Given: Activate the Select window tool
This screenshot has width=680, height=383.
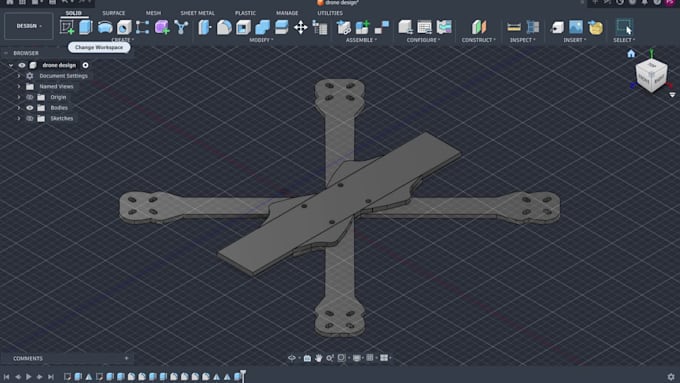Looking at the screenshot, I should pos(624,27).
